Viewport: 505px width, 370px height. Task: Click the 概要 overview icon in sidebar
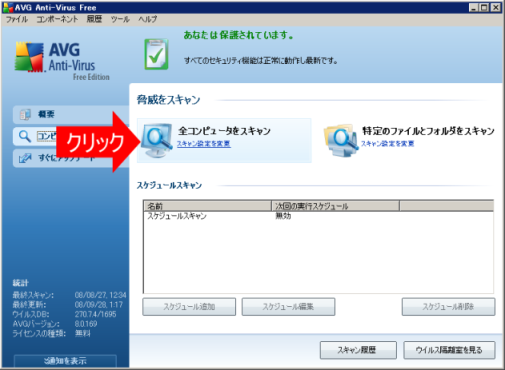[x=25, y=114]
